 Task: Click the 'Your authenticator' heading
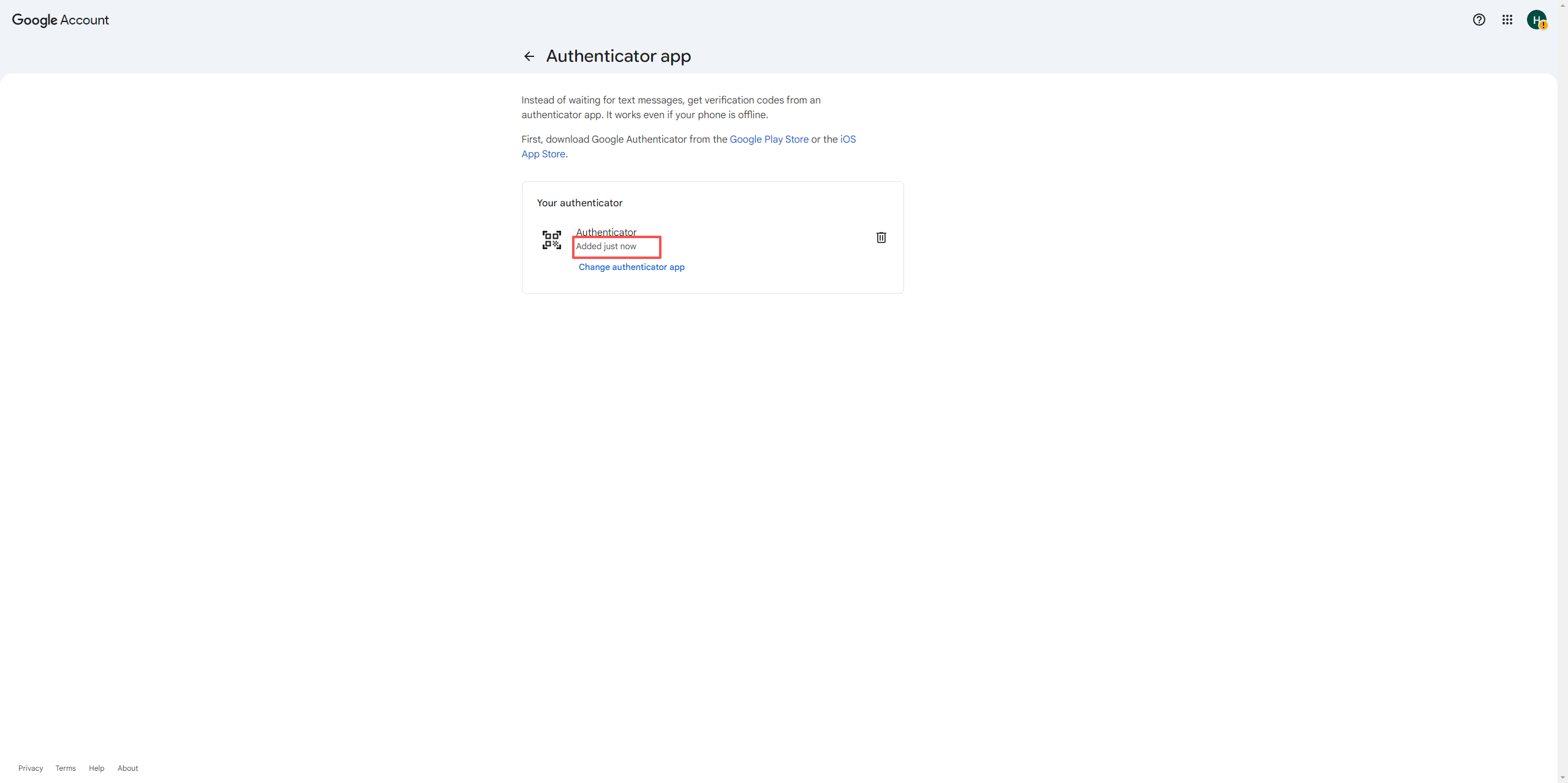tap(579, 203)
